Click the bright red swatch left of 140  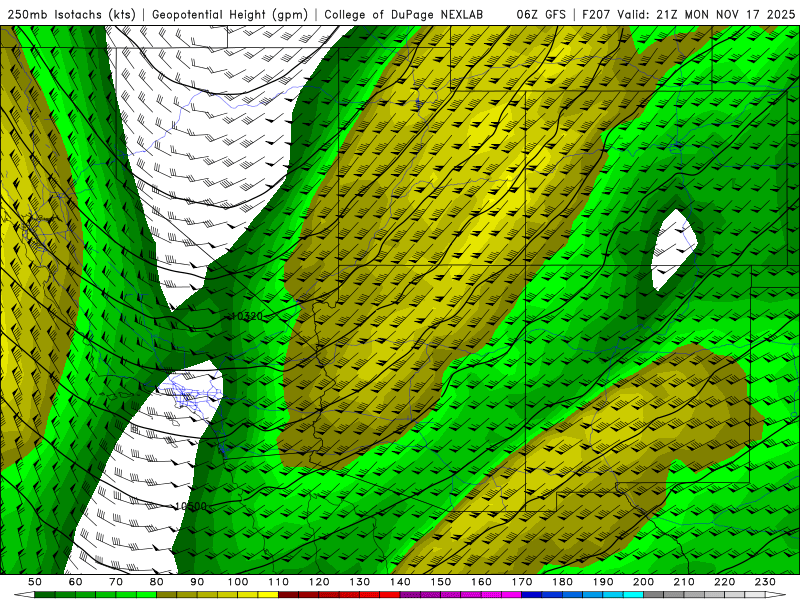390,595
